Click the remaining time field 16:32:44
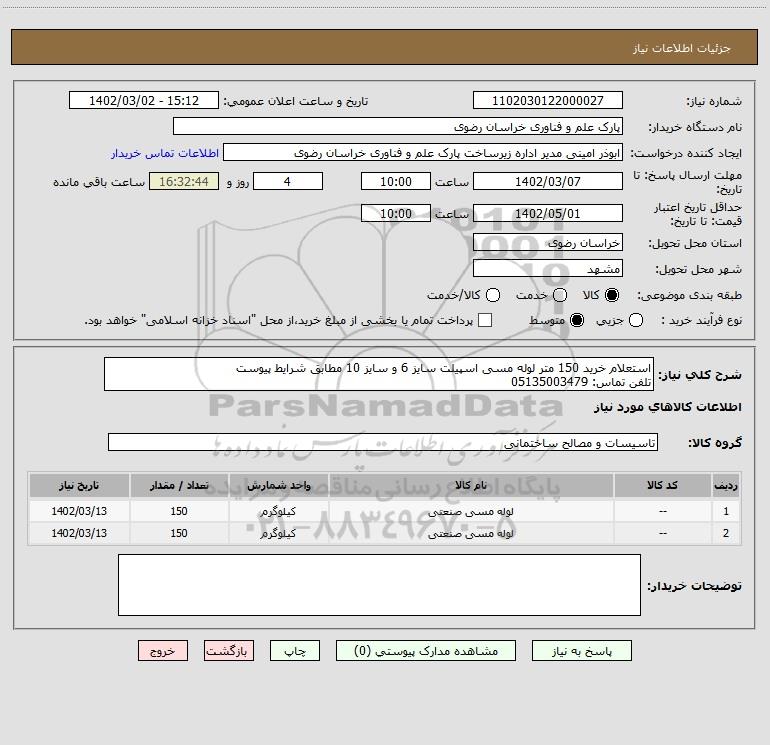 click(184, 181)
